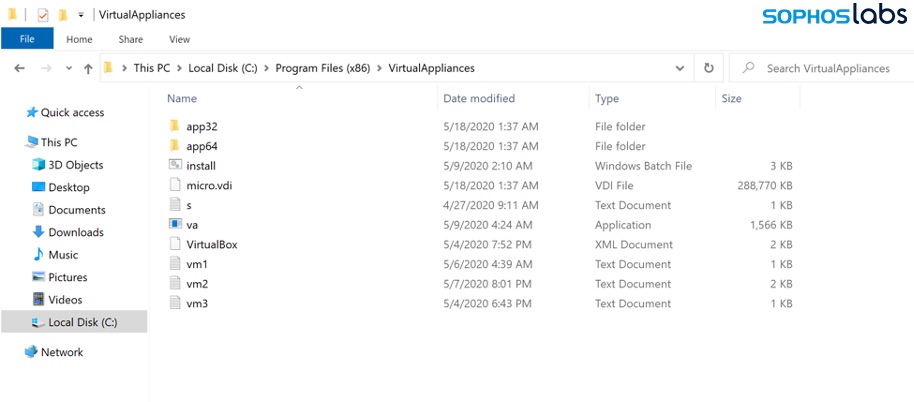Click the Network icon in navigation pane

pos(31,352)
